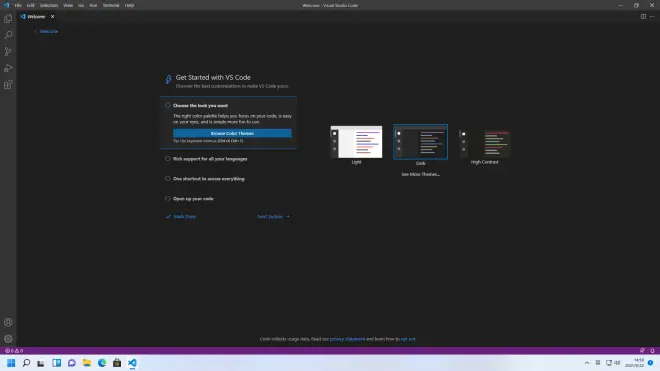Image resolution: width=660 pixels, height=371 pixels.
Task: Select 'Rich support for all your languages' step
Action: (x=210, y=159)
